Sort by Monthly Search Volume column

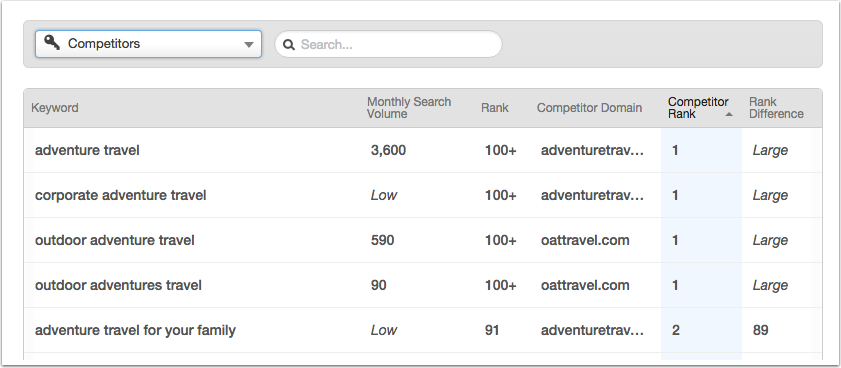pyautogui.click(x=409, y=108)
